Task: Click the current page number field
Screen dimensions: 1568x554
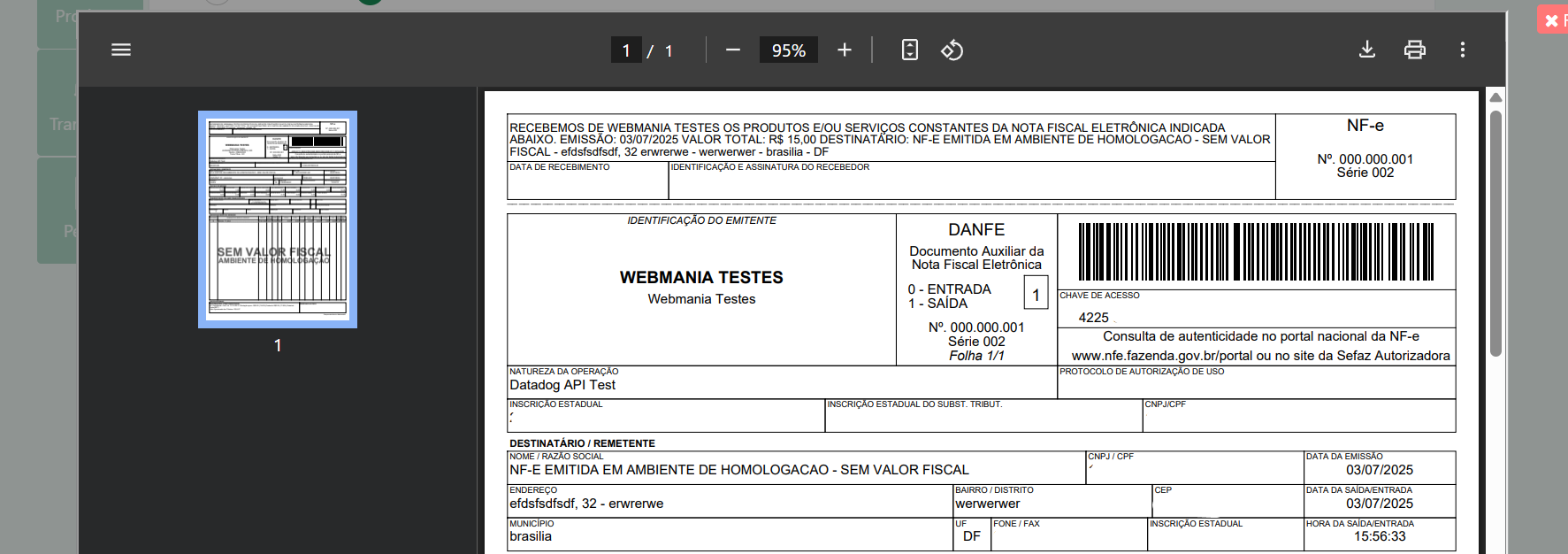Action: (x=626, y=50)
